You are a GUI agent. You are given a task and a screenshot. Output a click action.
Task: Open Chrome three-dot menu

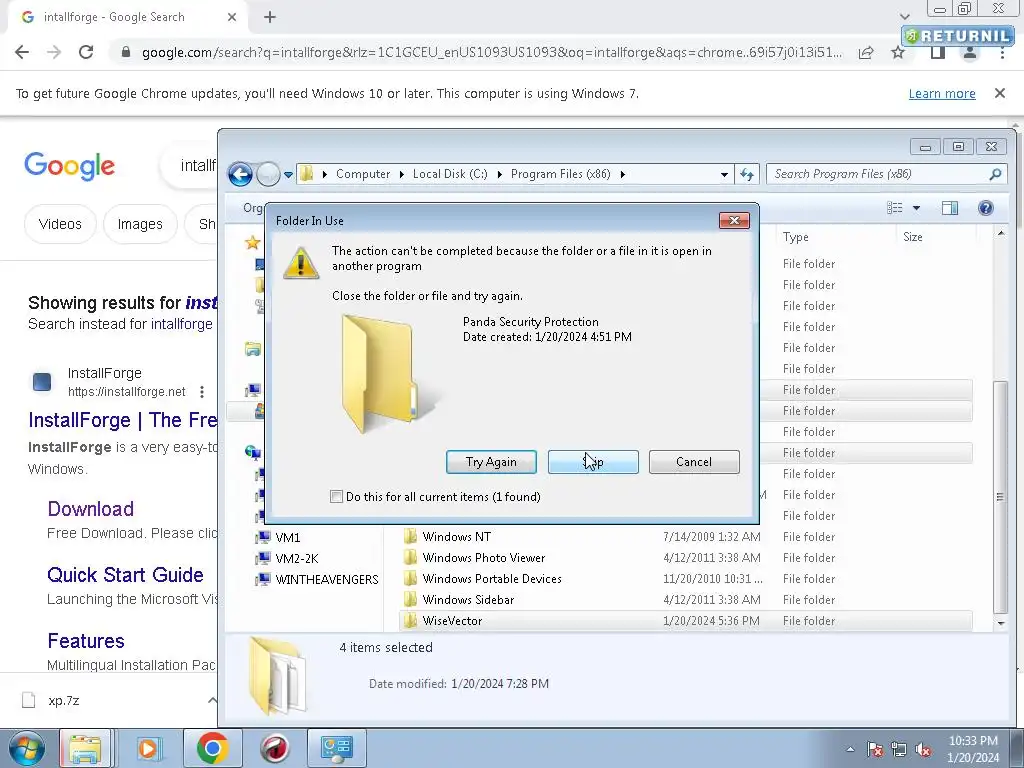pos(1002,53)
